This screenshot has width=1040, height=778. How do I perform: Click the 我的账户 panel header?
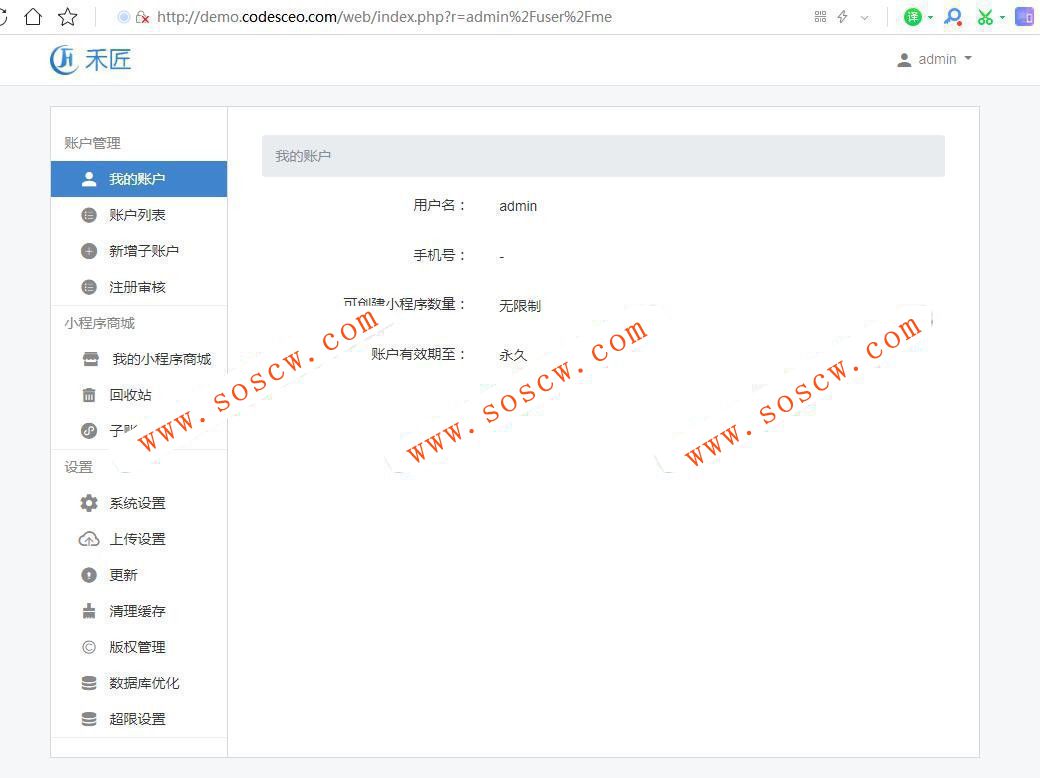[x=603, y=156]
